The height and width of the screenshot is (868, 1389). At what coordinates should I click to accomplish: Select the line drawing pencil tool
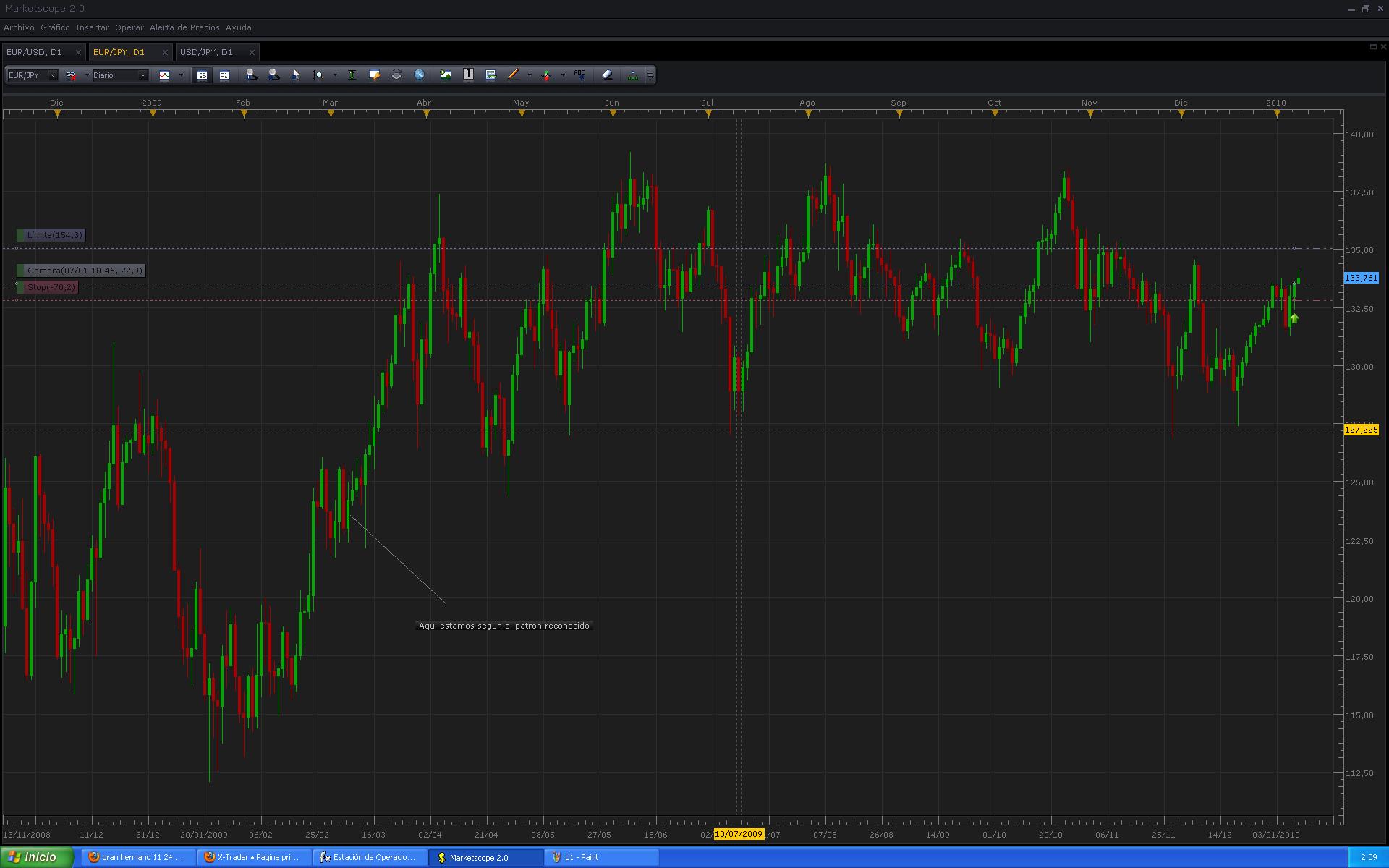(x=513, y=75)
